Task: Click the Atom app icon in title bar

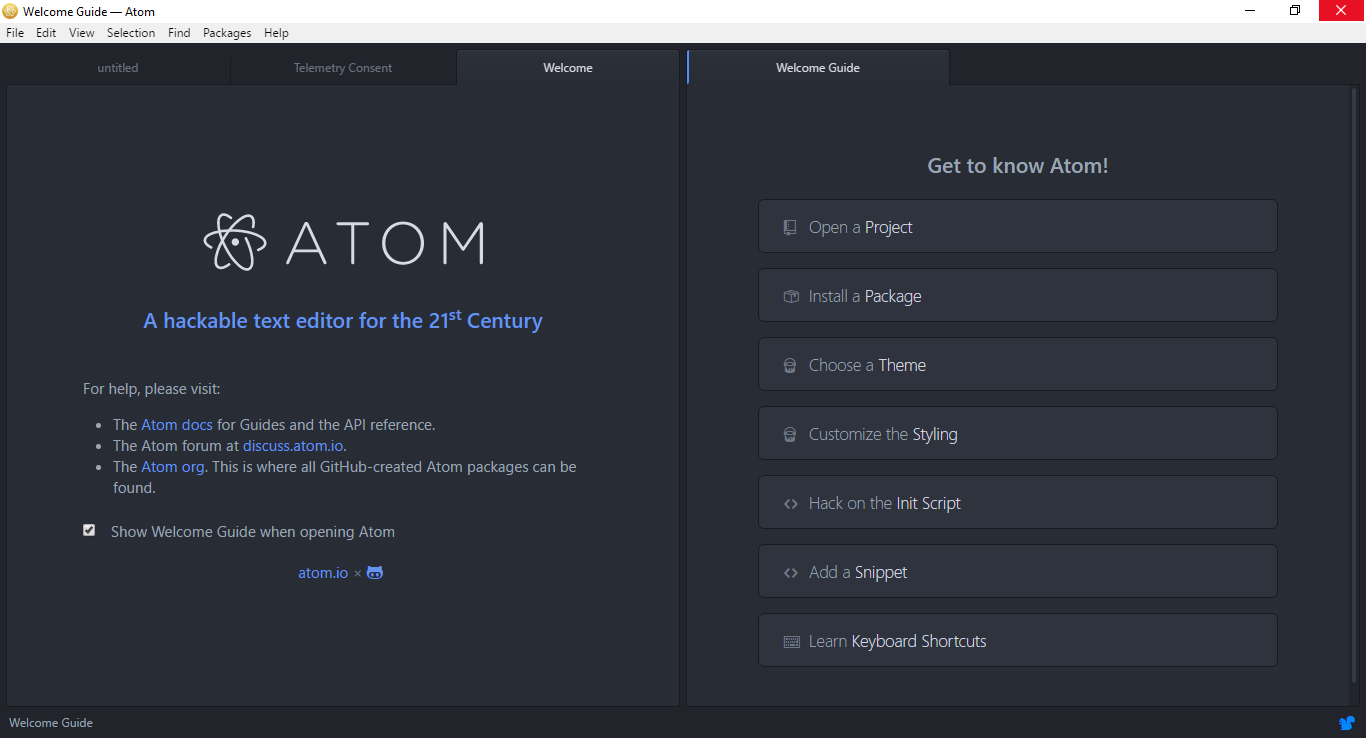Action: (11, 11)
